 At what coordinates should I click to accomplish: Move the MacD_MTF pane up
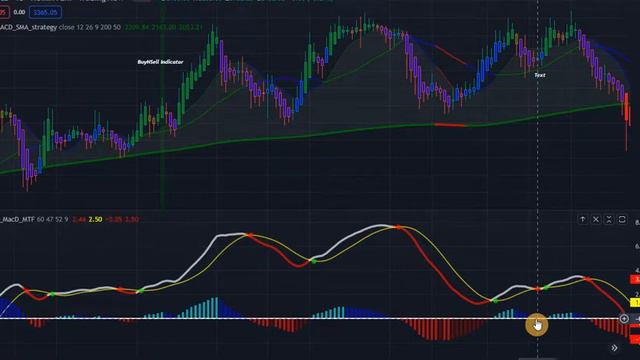click(x=582, y=220)
